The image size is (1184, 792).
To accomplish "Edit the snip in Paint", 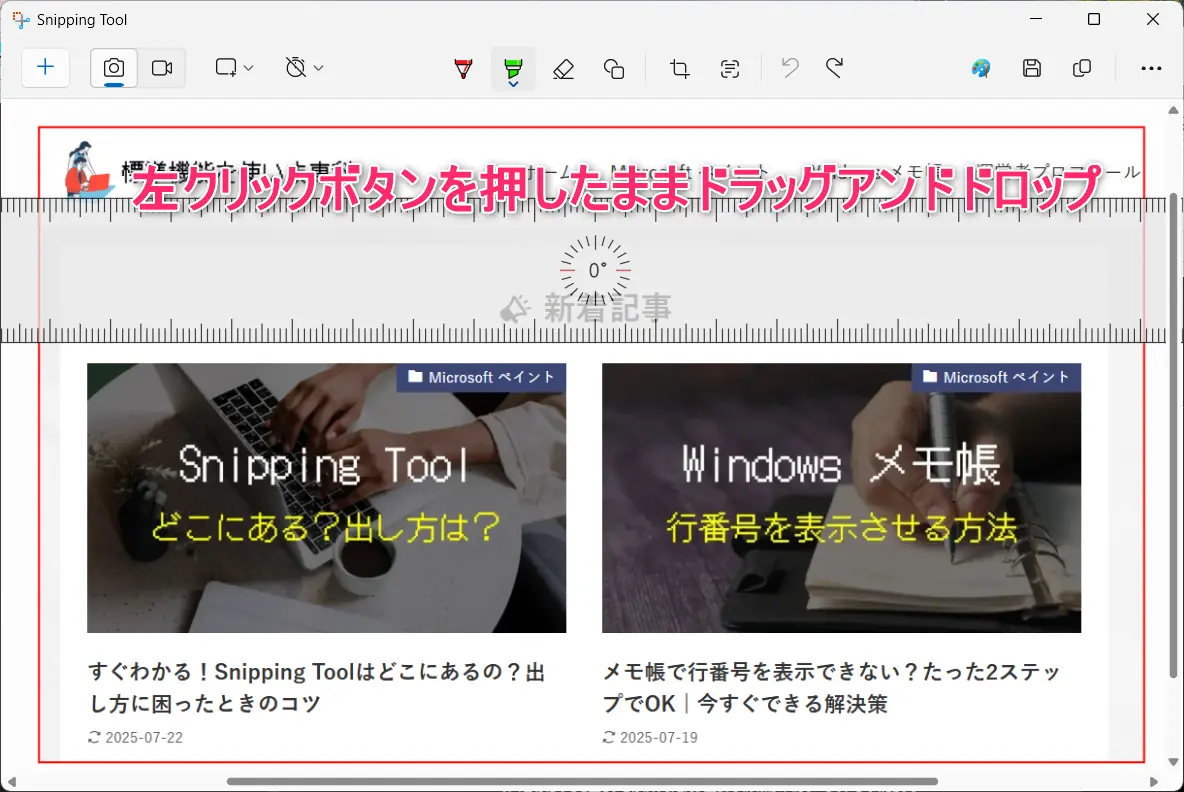I will 981,69.
